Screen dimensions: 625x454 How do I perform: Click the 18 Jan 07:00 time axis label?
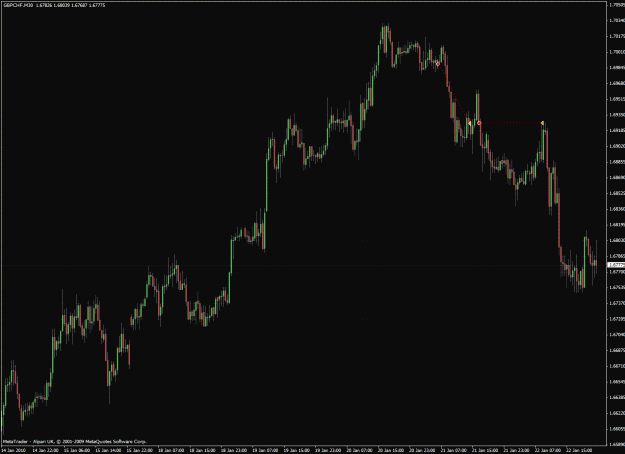171,450
